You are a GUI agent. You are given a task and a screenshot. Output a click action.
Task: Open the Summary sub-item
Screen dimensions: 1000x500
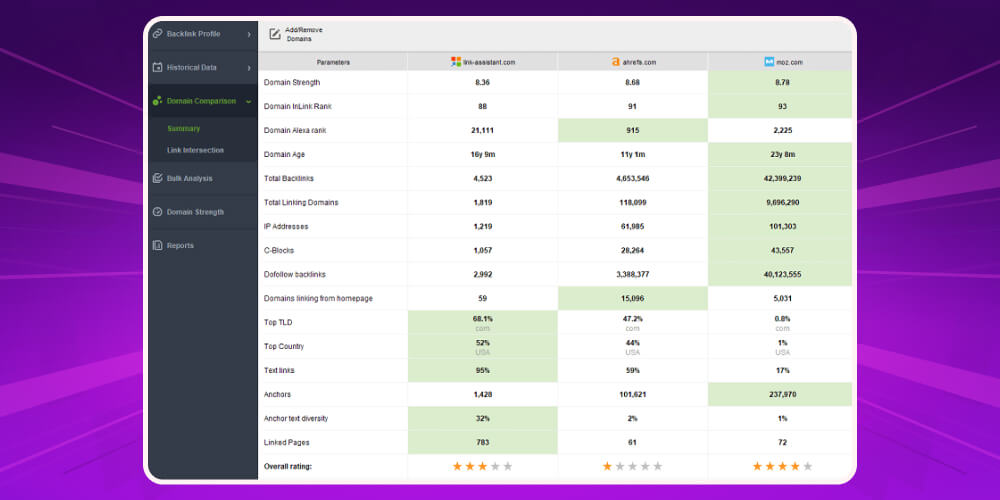[184, 128]
